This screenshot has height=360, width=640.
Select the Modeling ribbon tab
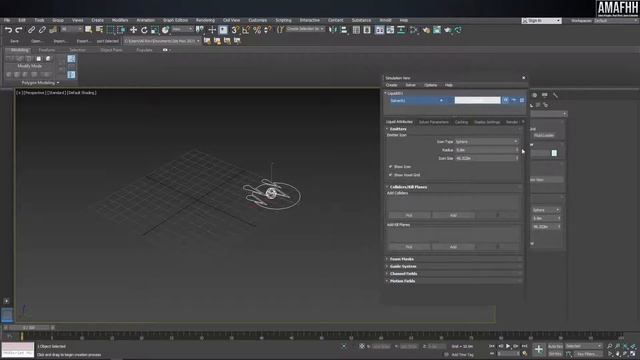pyautogui.click(x=20, y=50)
